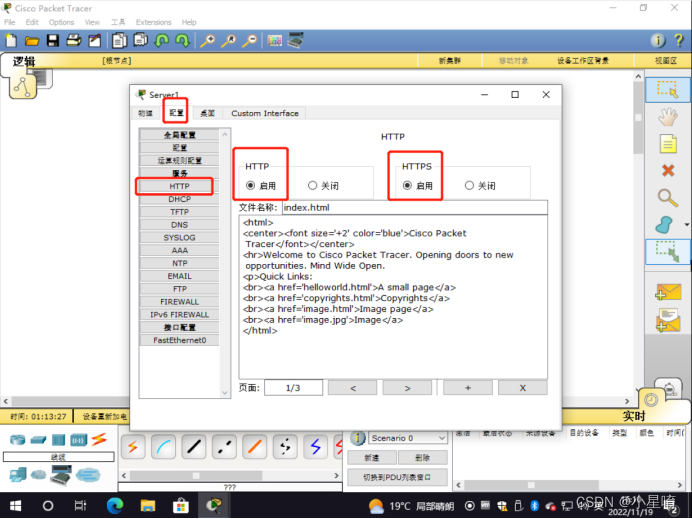Screen dimensions: 692x519
Task: Open the Scenario 0 dropdown
Action: [x=408, y=438]
